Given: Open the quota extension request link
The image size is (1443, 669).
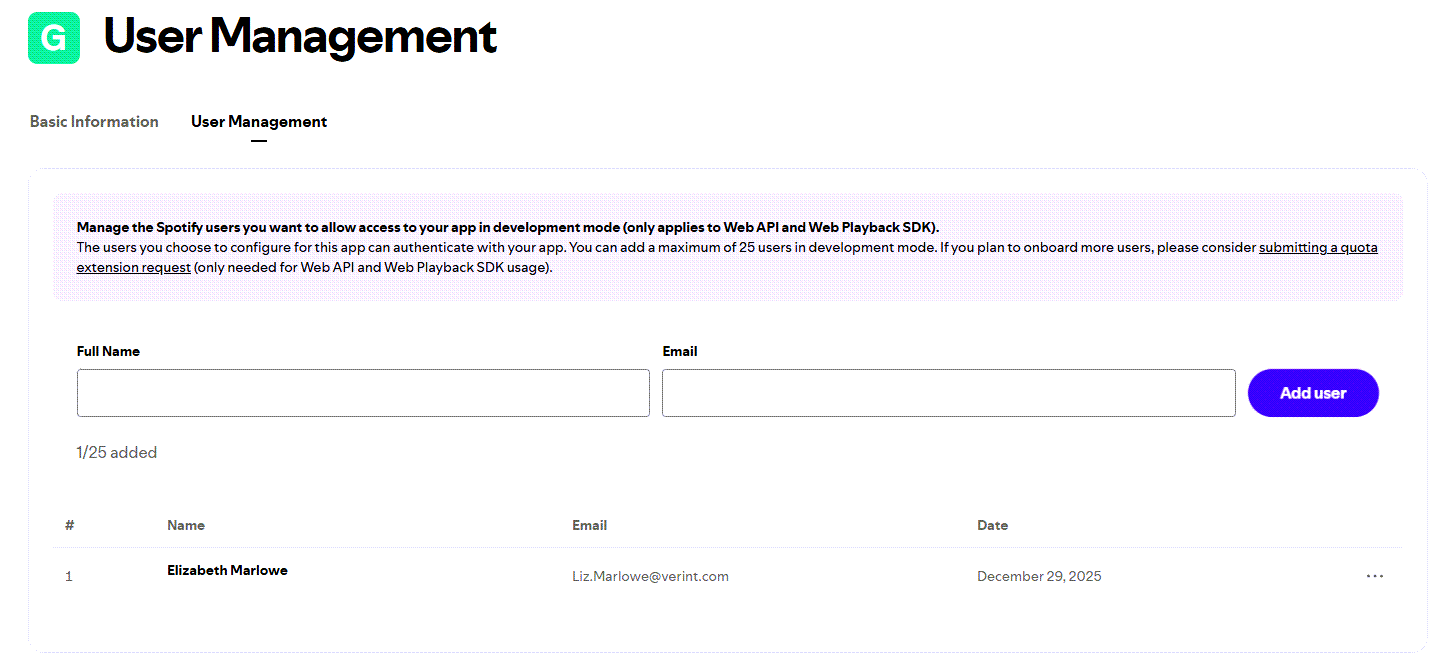Looking at the screenshot, I should [x=1318, y=247].
